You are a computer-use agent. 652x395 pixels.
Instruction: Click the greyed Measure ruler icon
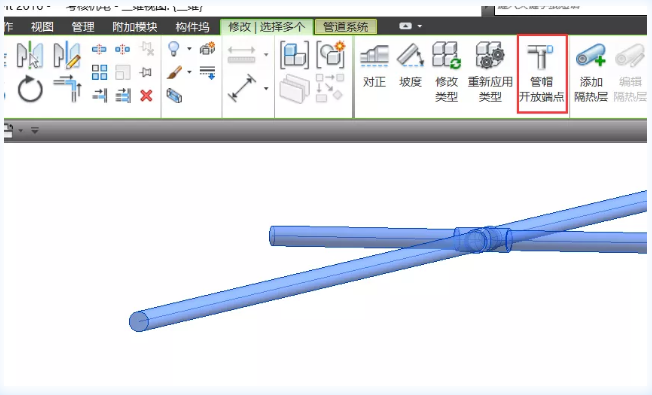(242, 54)
